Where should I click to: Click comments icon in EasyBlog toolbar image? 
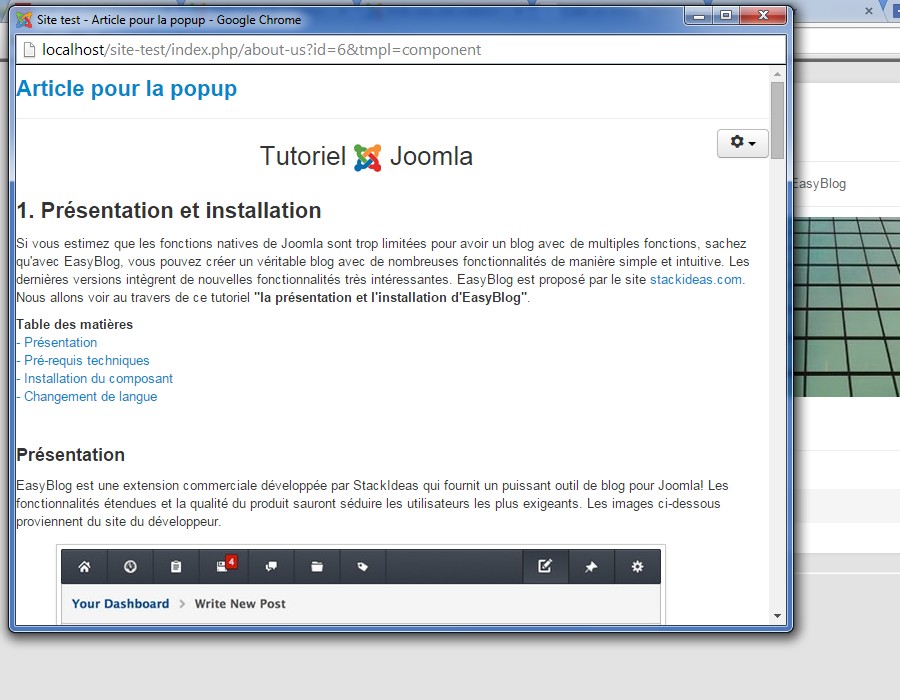coord(271,567)
